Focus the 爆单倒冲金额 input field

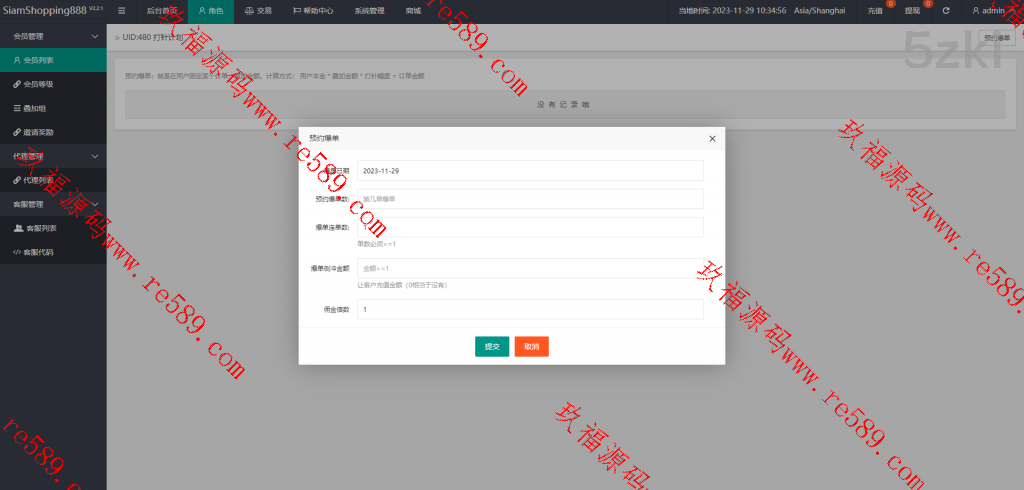(x=530, y=268)
